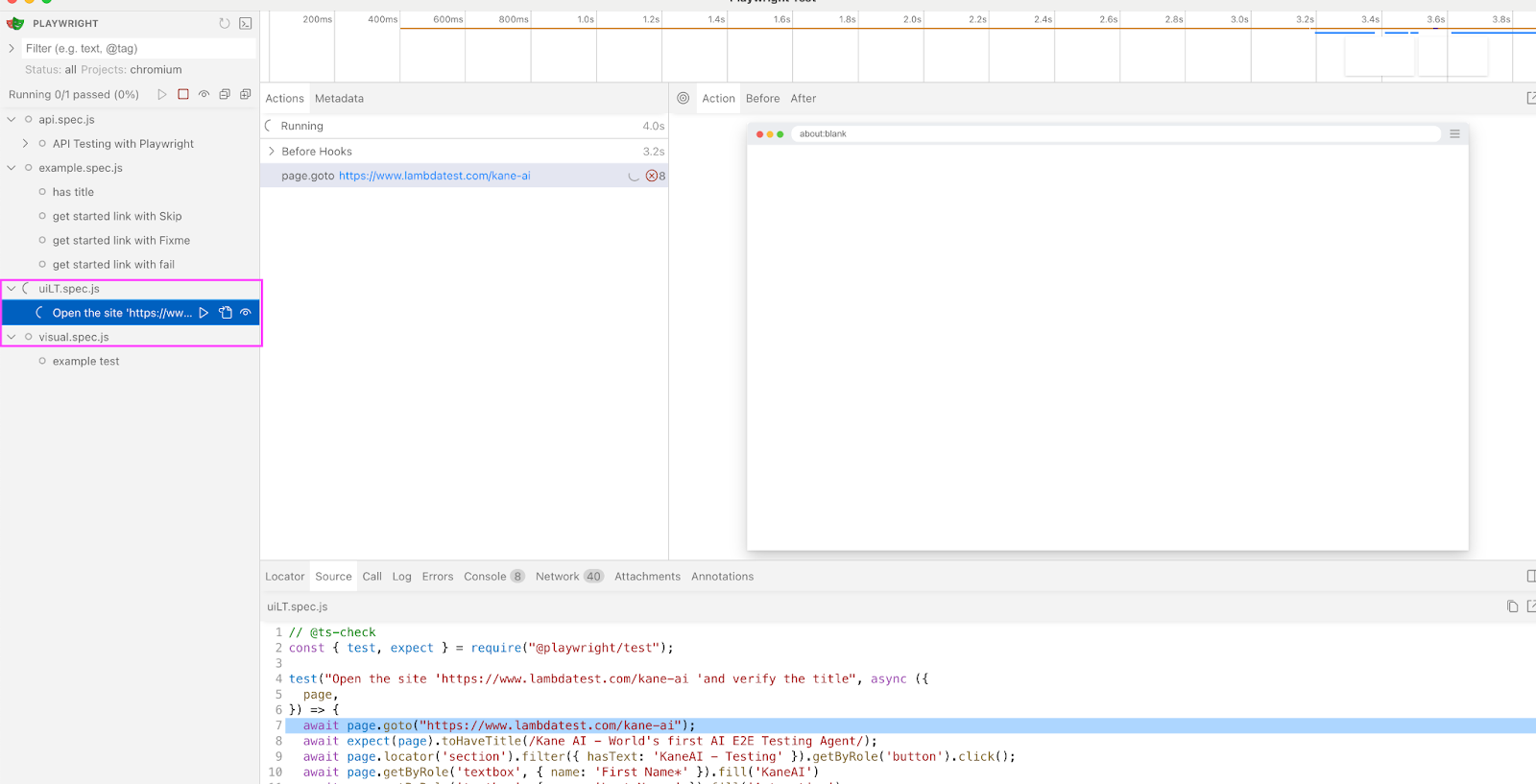
Task: Collapse visual.spec.js tree node
Action: coord(12,337)
